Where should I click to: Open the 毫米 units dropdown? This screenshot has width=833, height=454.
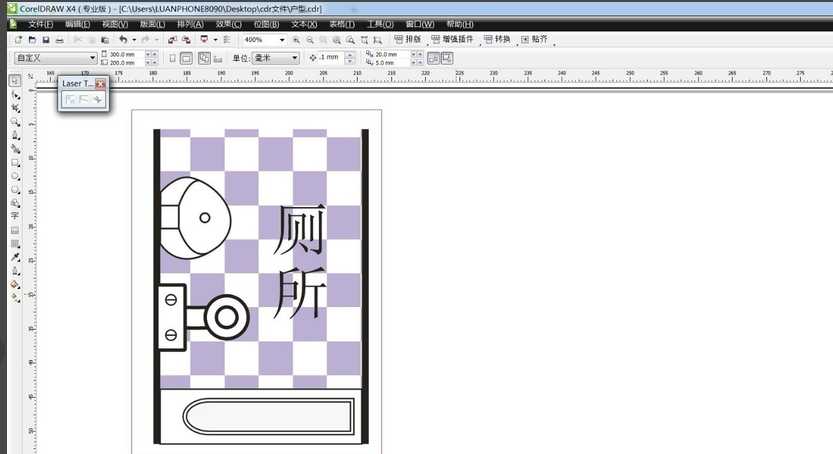coord(294,58)
